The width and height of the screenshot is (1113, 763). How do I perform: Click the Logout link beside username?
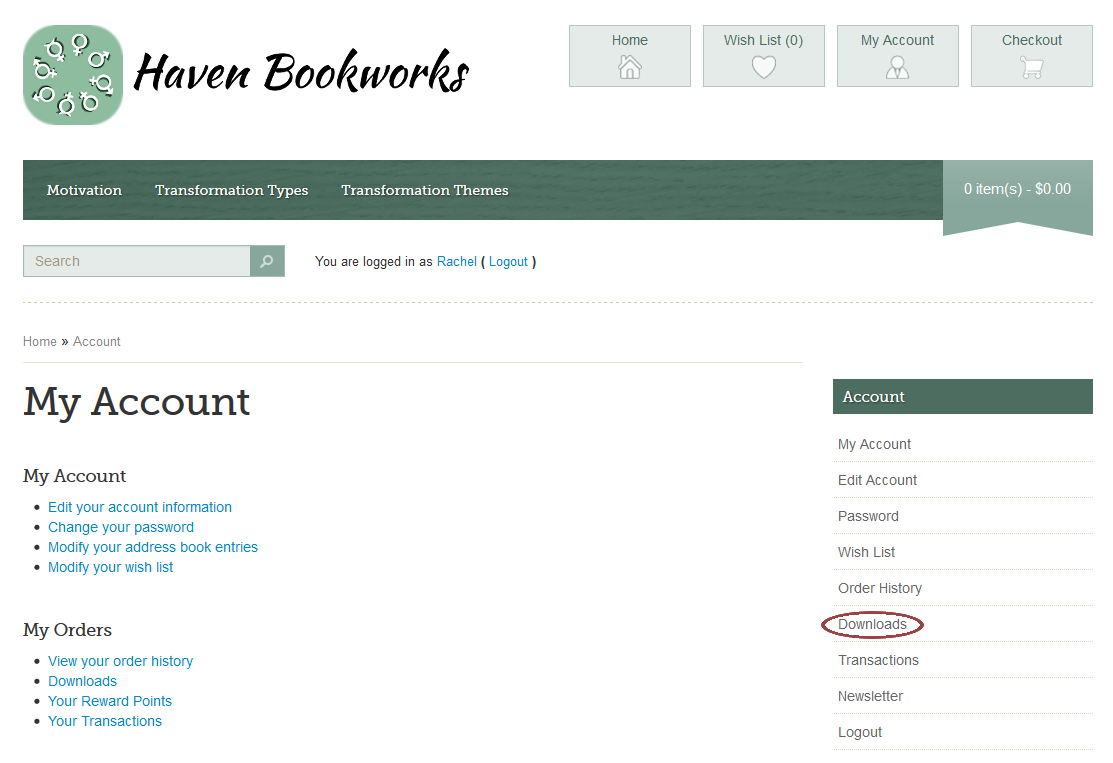pyautogui.click(x=508, y=261)
